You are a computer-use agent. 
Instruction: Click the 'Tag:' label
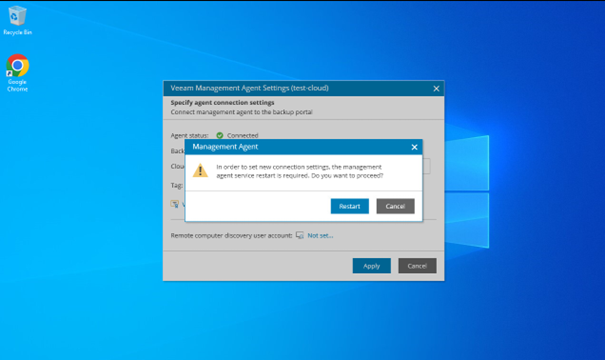point(177,185)
